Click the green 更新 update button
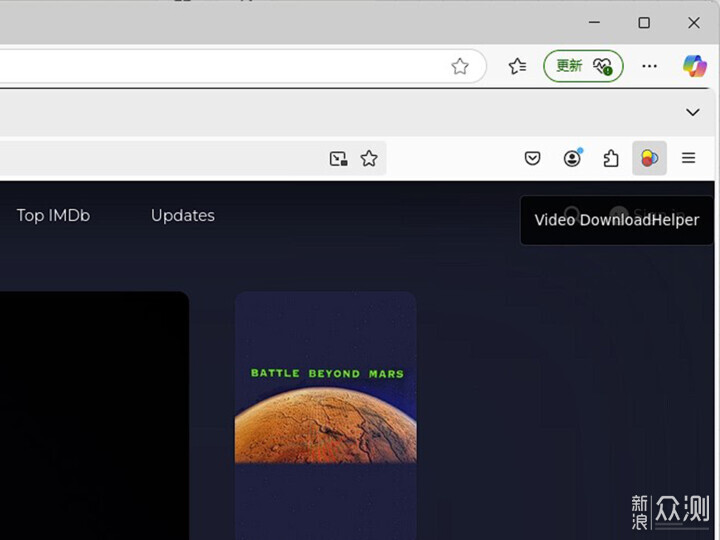Image resolution: width=720 pixels, height=540 pixels. 583,66
